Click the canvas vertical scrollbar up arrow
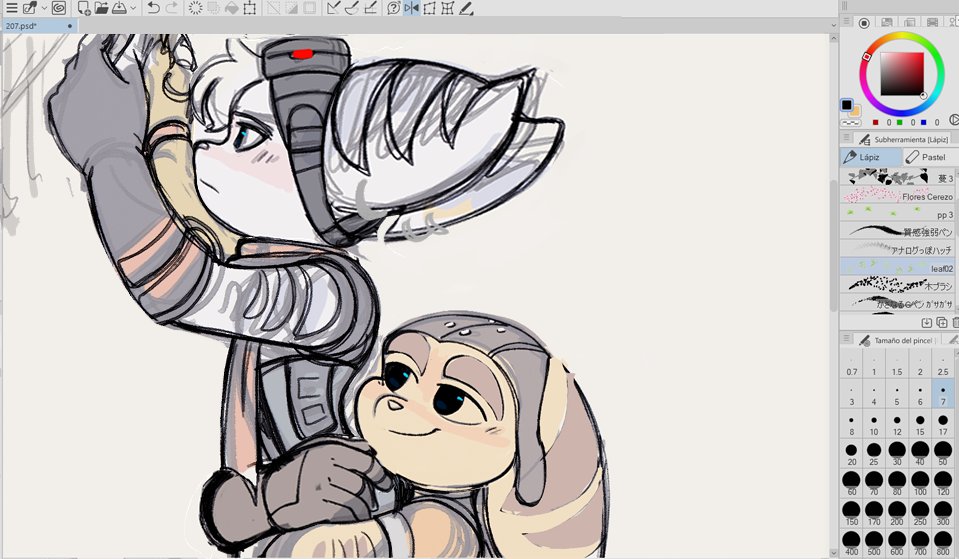This screenshot has width=959, height=559. coord(833,38)
